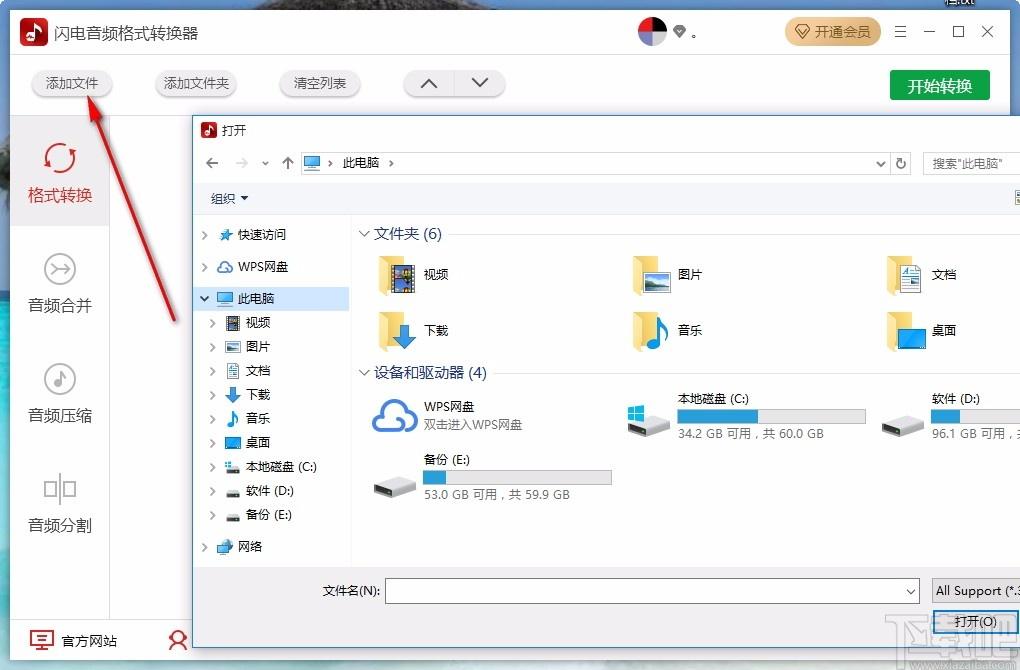Collapse the 文件夹 (6) group
The height and width of the screenshot is (670, 1020).
(364, 234)
